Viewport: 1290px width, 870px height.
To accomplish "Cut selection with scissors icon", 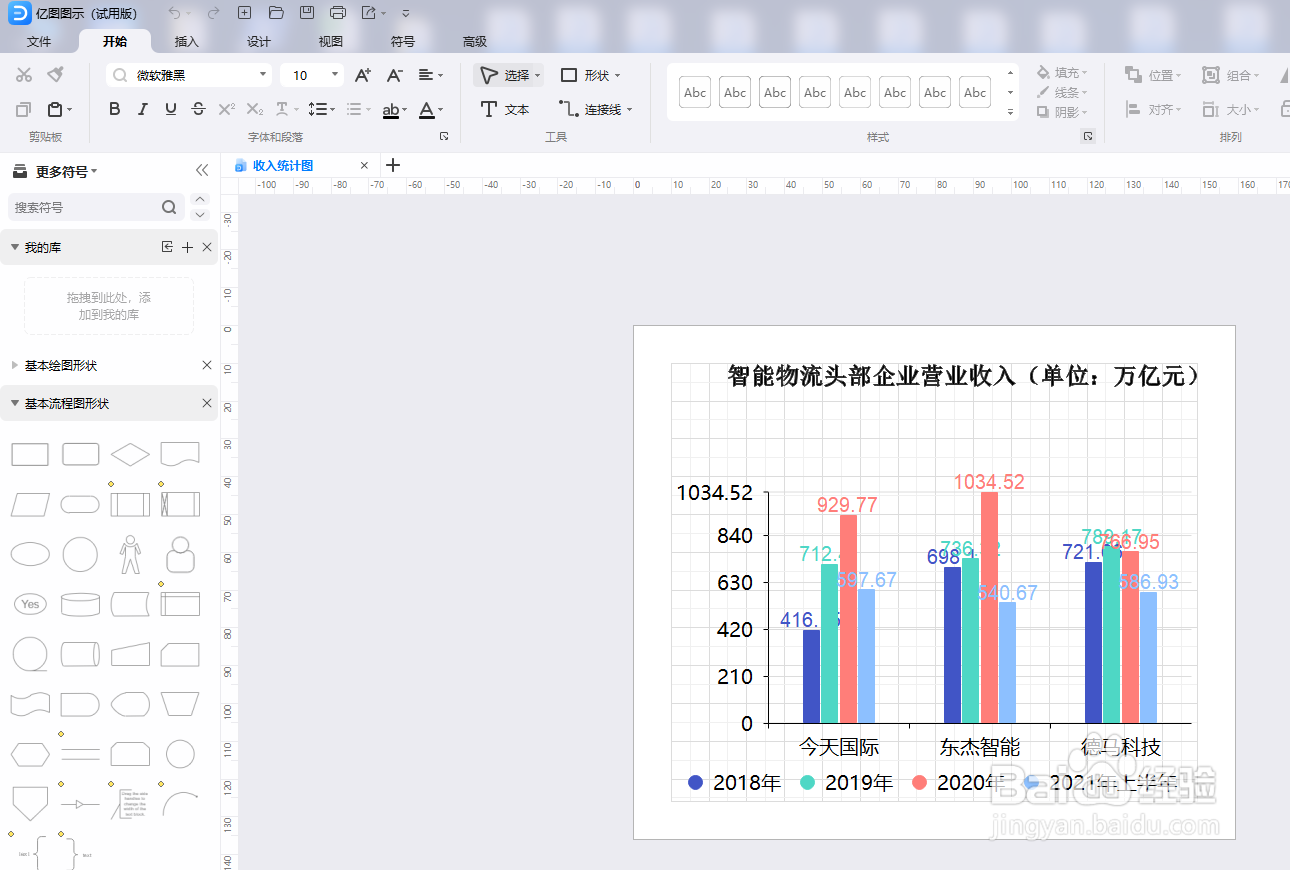I will coord(24,75).
